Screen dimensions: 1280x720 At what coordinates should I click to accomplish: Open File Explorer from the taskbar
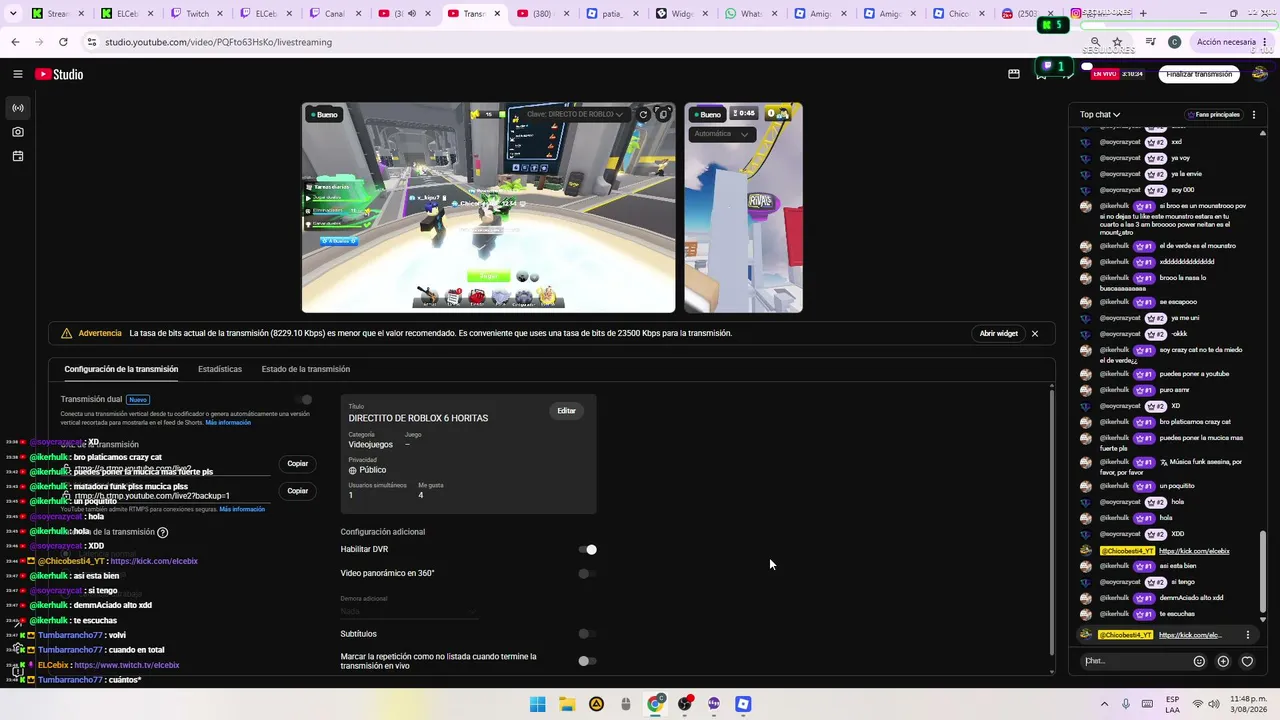pyautogui.click(x=567, y=704)
